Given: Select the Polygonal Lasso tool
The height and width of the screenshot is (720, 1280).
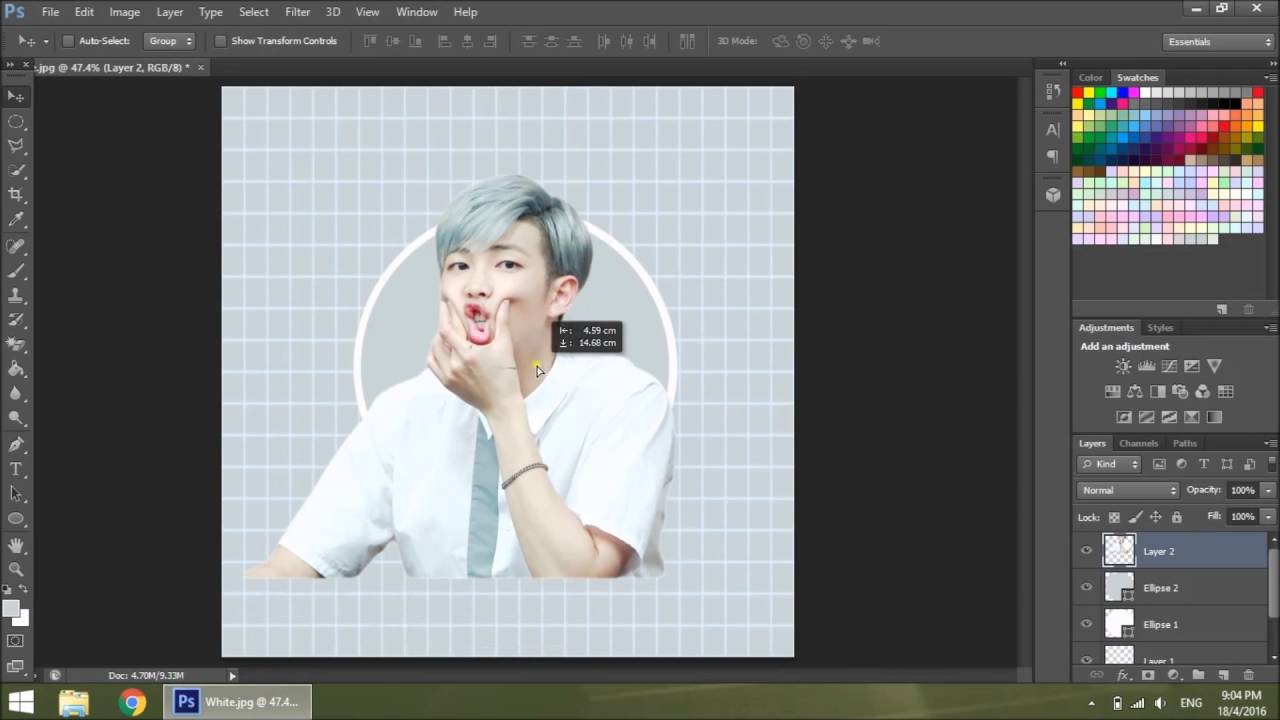Looking at the screenshot, I should click(x=16, y=146).
